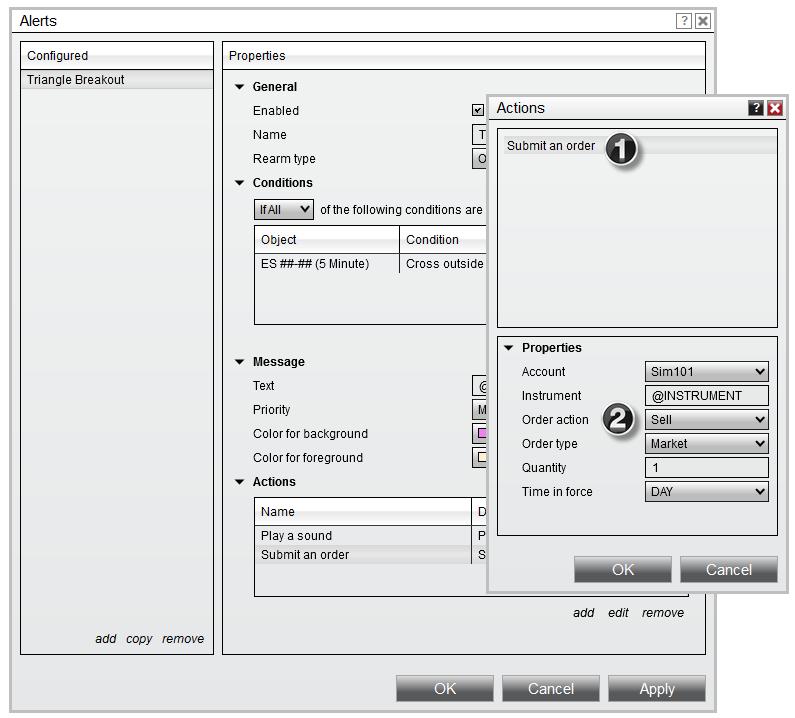
Task: Collapse the Properties section in Actions dialog
Action: click(x=508, y=348)
